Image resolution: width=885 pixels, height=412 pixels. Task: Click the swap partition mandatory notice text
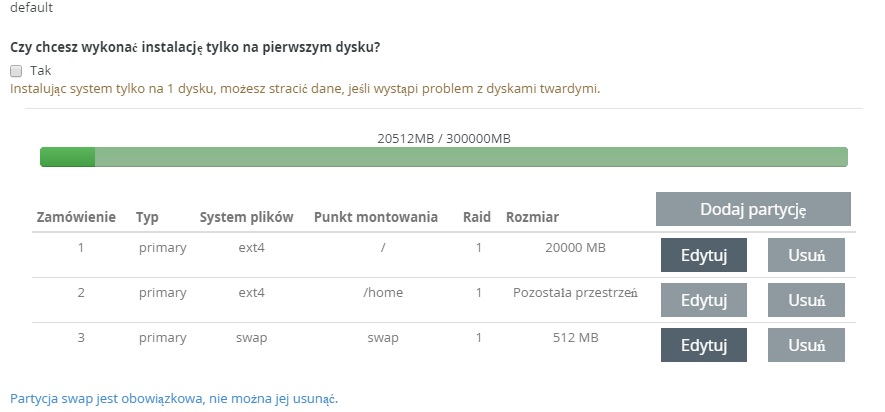[174, 399]
